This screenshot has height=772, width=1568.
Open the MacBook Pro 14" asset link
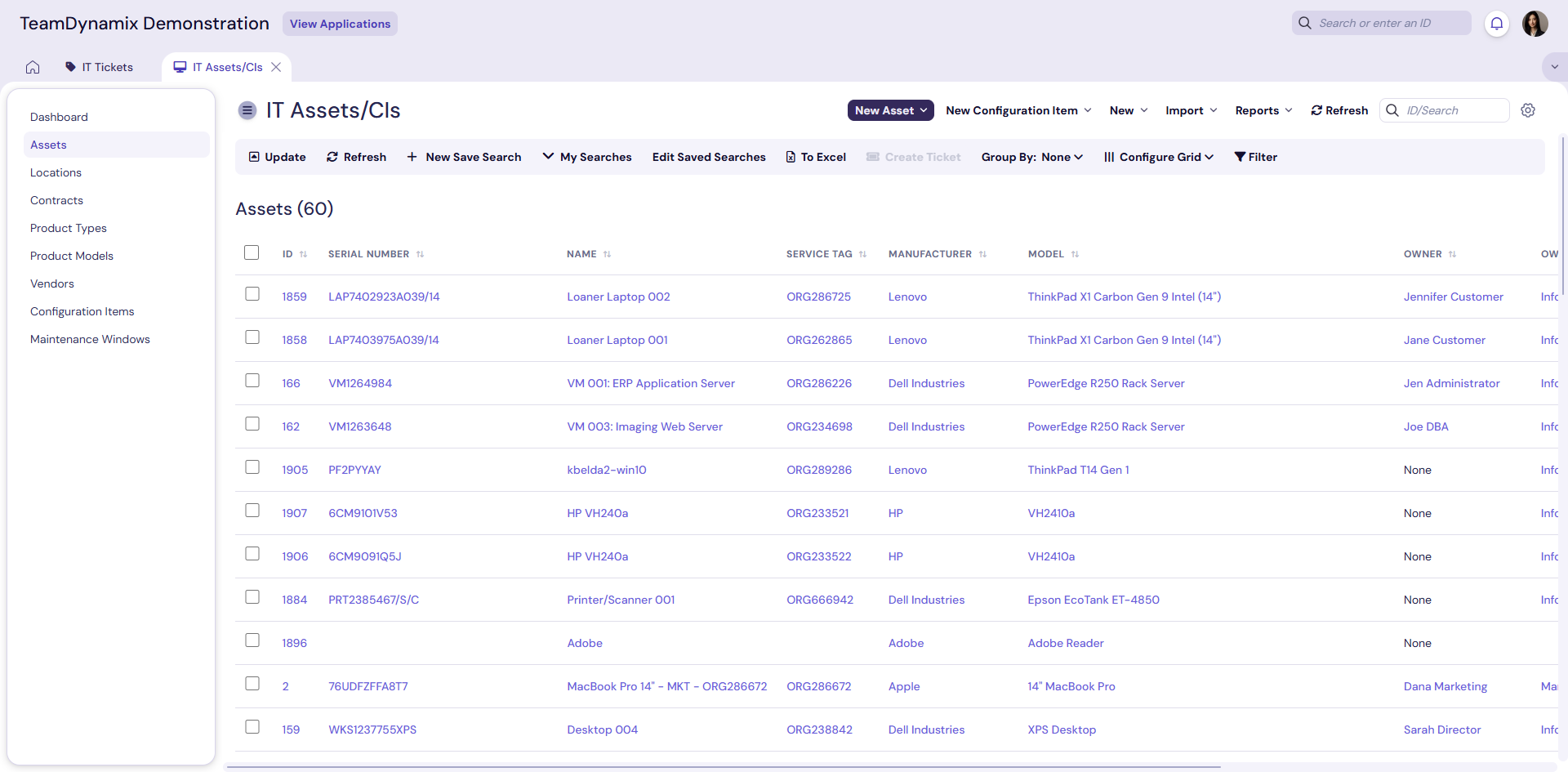[667, 686]
